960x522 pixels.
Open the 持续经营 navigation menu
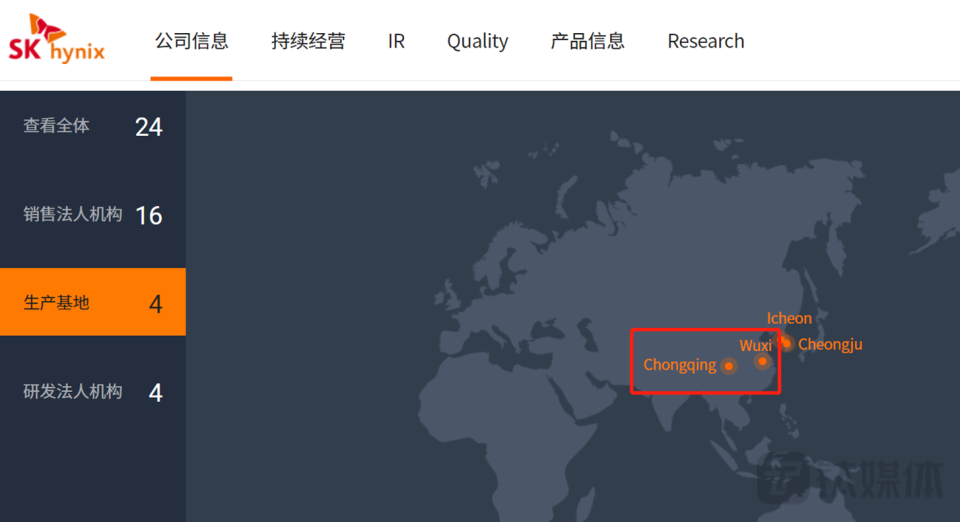click(308, 41)
